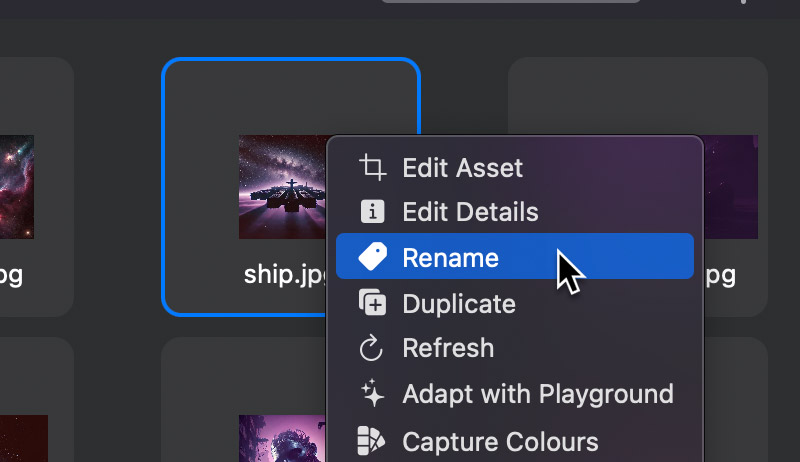Click the Duplicate plus-square icon
The image size is (800, 462).
tap(372, 303)
